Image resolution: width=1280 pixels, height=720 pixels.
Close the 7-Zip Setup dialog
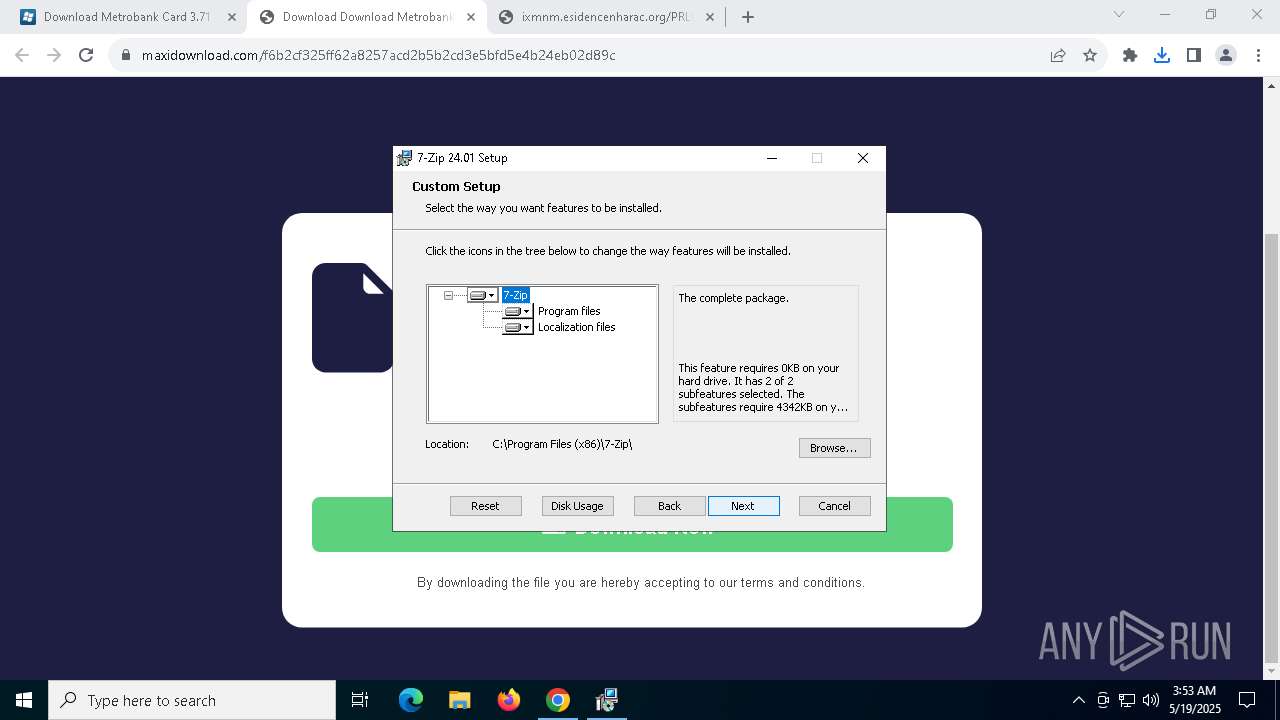863,158
